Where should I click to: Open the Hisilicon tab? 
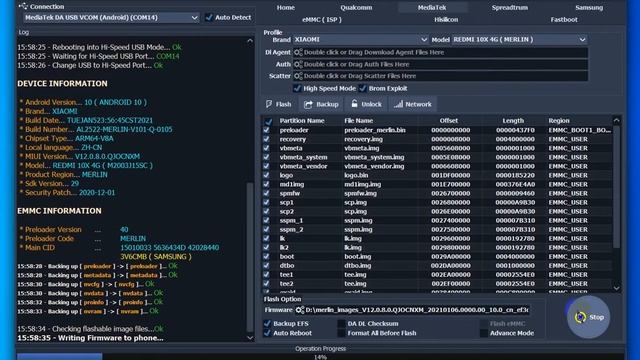(446, 20)
